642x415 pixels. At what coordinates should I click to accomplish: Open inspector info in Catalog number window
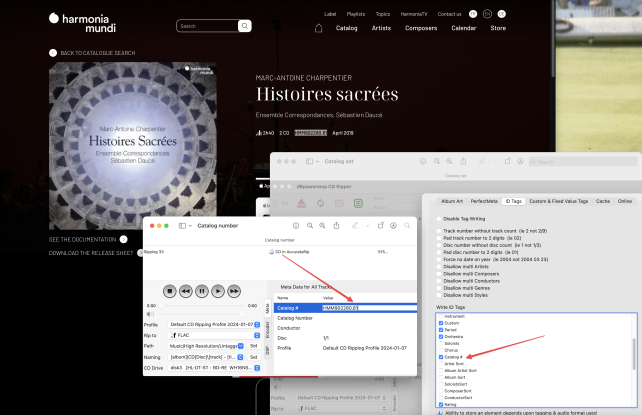tap(296, 226)
